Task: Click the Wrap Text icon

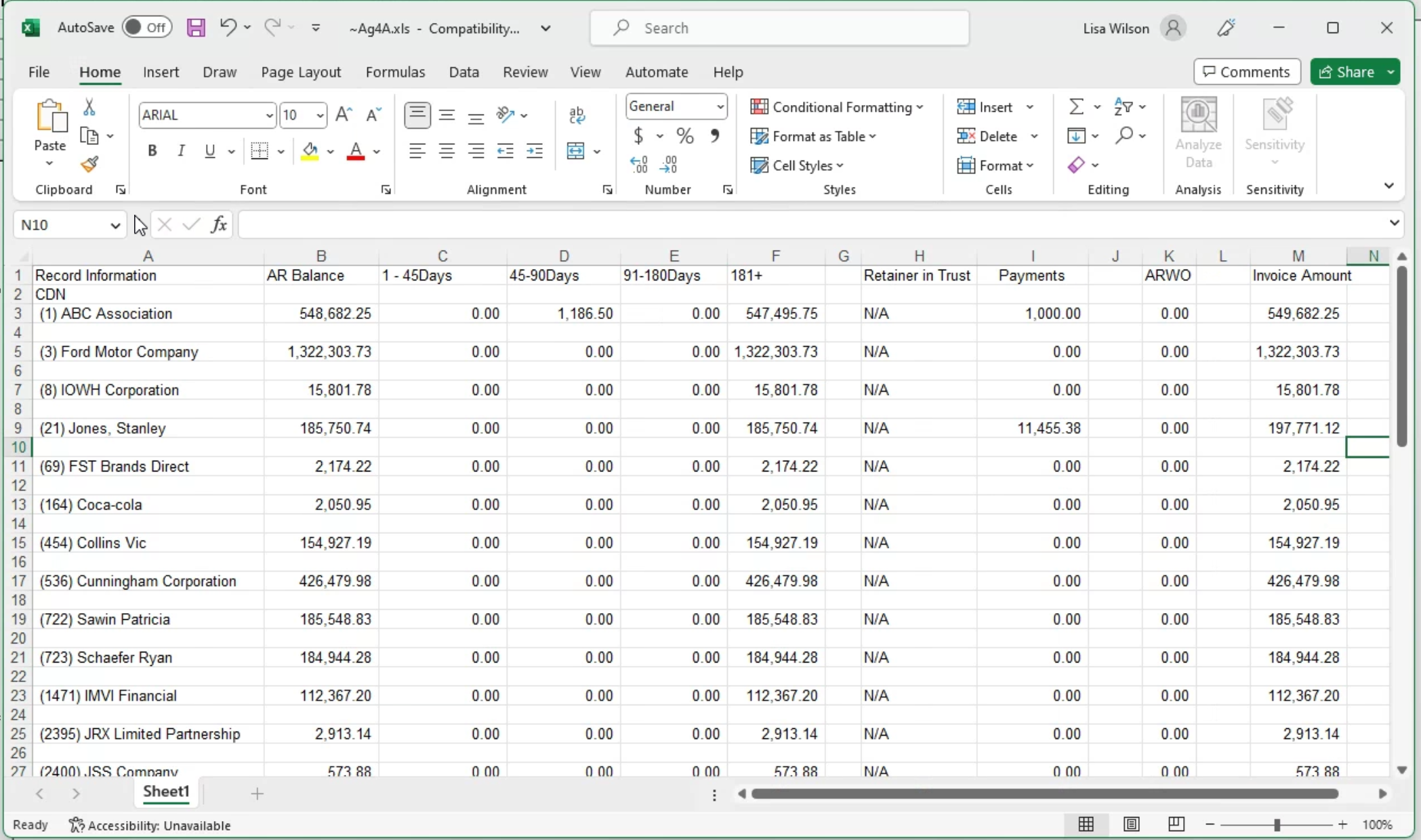Action: (577, 115)
